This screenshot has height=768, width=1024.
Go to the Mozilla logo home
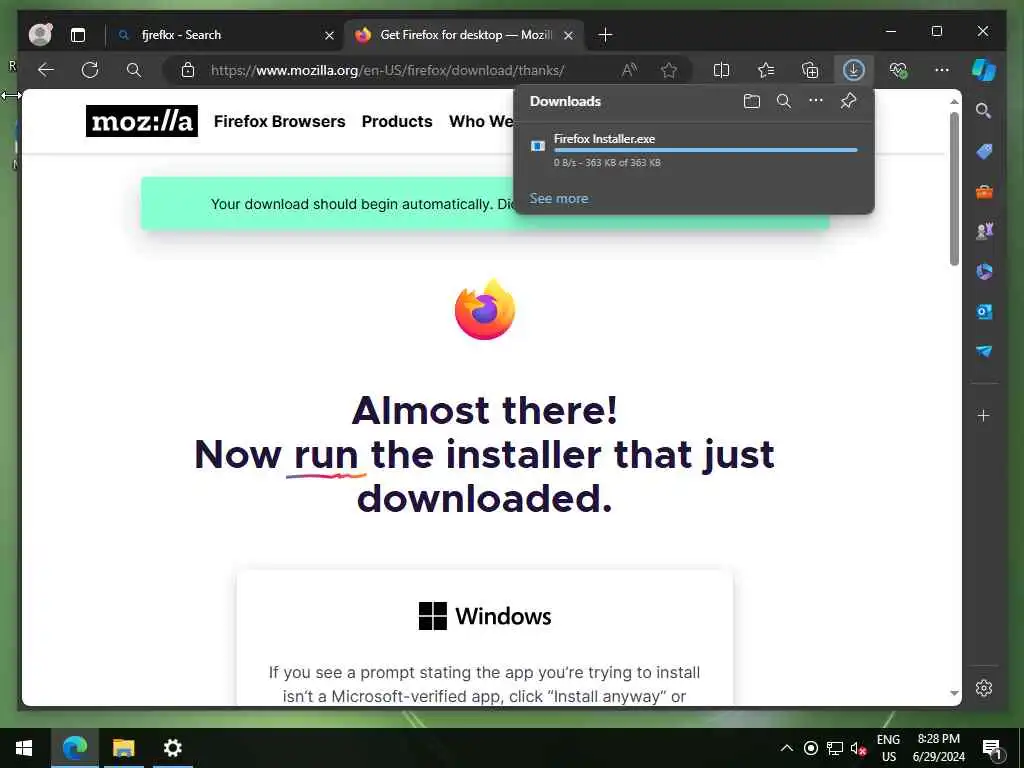pos(142,121)
